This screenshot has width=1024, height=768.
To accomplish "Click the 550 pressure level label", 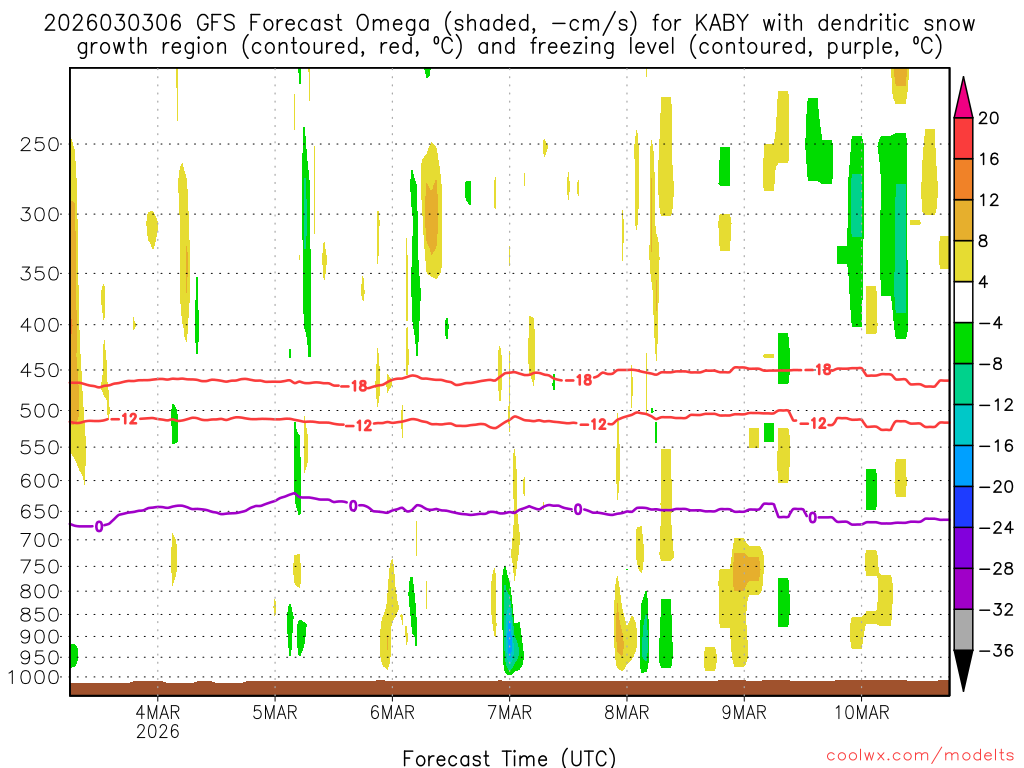I will [x=40, y=447].
